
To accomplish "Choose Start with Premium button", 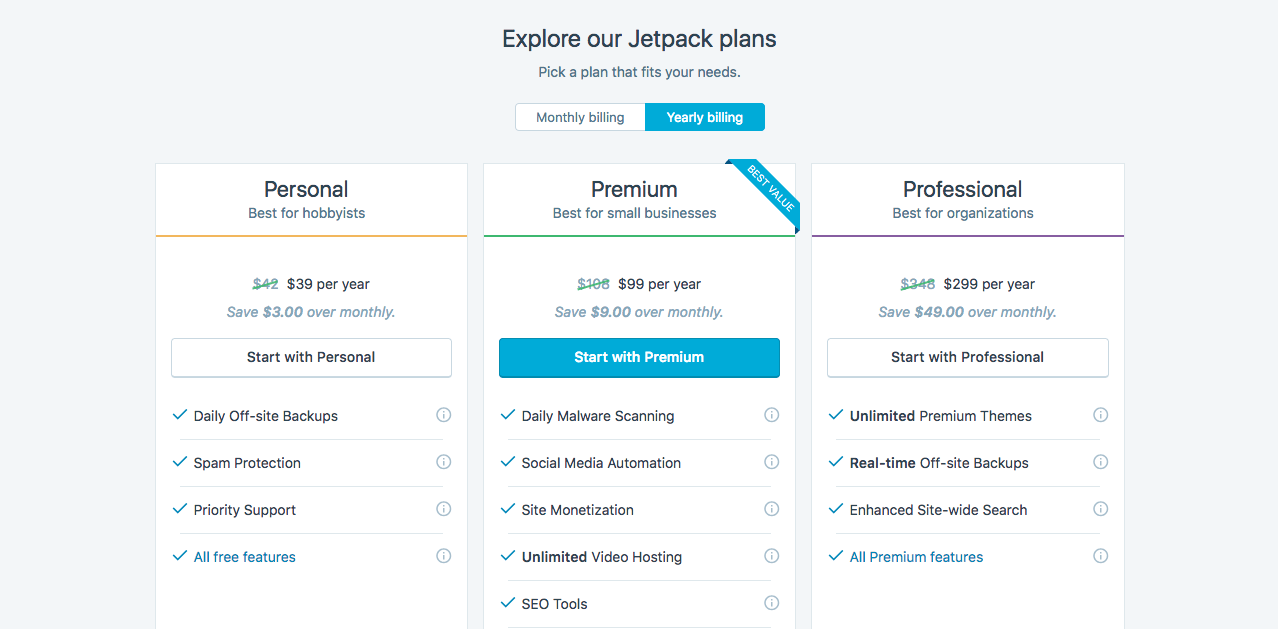I will [x=639, y=357].
